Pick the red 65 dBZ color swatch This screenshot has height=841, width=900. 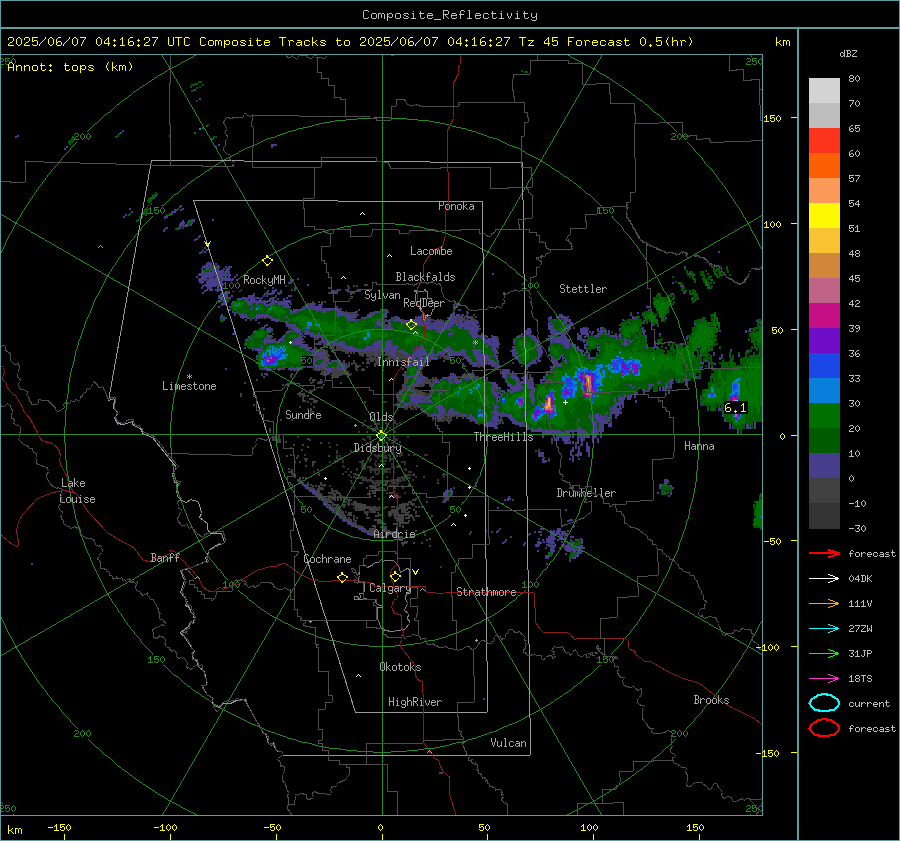[x=824, y=140]
